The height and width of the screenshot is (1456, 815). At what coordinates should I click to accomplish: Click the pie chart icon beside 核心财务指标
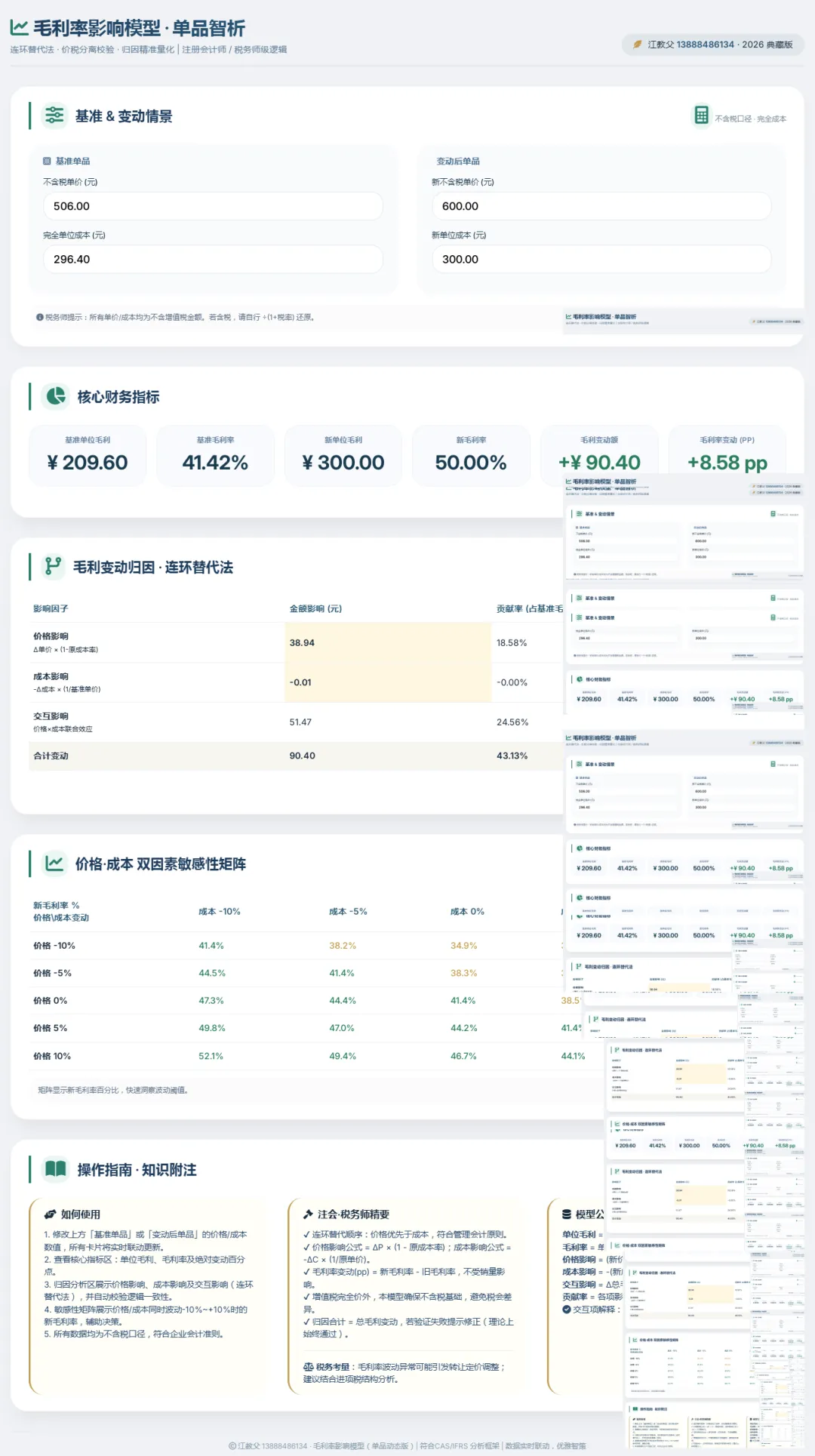click(56, 396)
